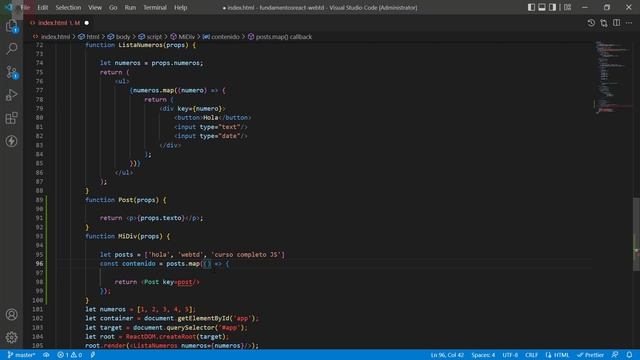Viewport: 640px width, 360px height.
Task: Open the Accounts menu icon
Action: tap(11, 315)
